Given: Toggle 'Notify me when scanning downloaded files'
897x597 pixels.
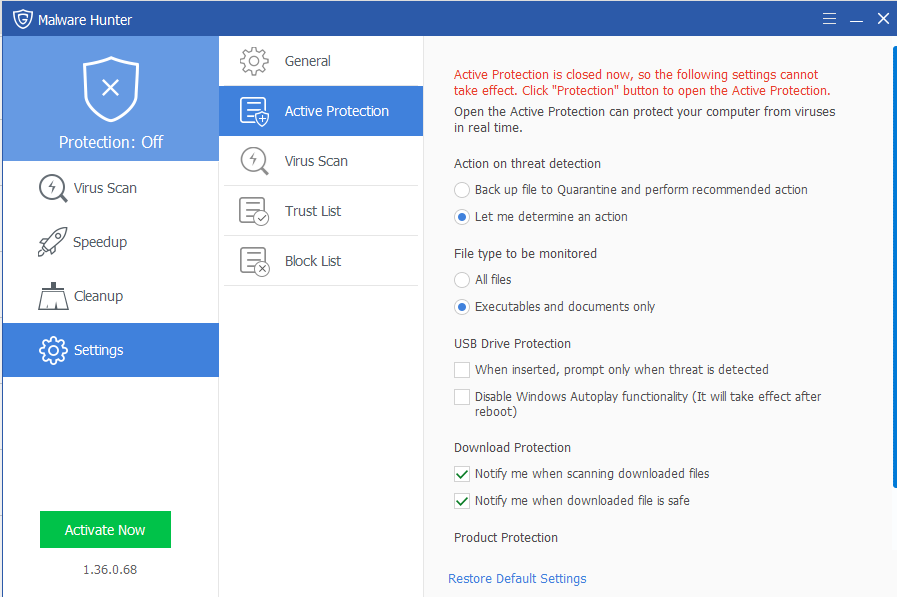Looking at the screenshot, I should pos(462,474).
